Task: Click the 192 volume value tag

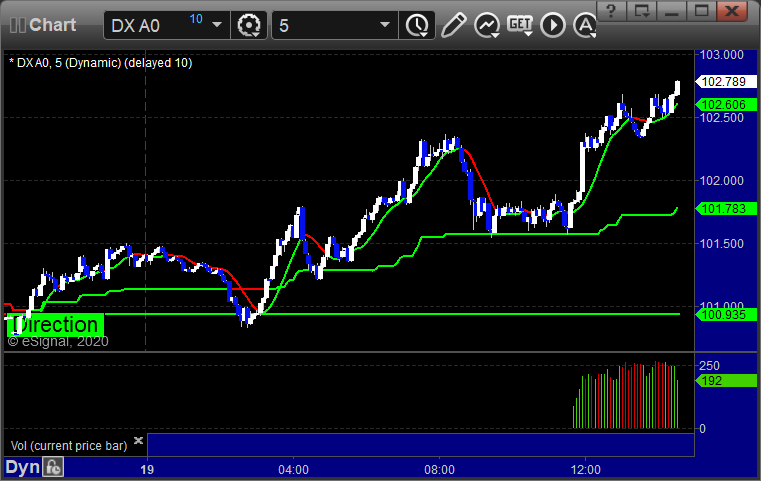Action: [x=726, y=381]
